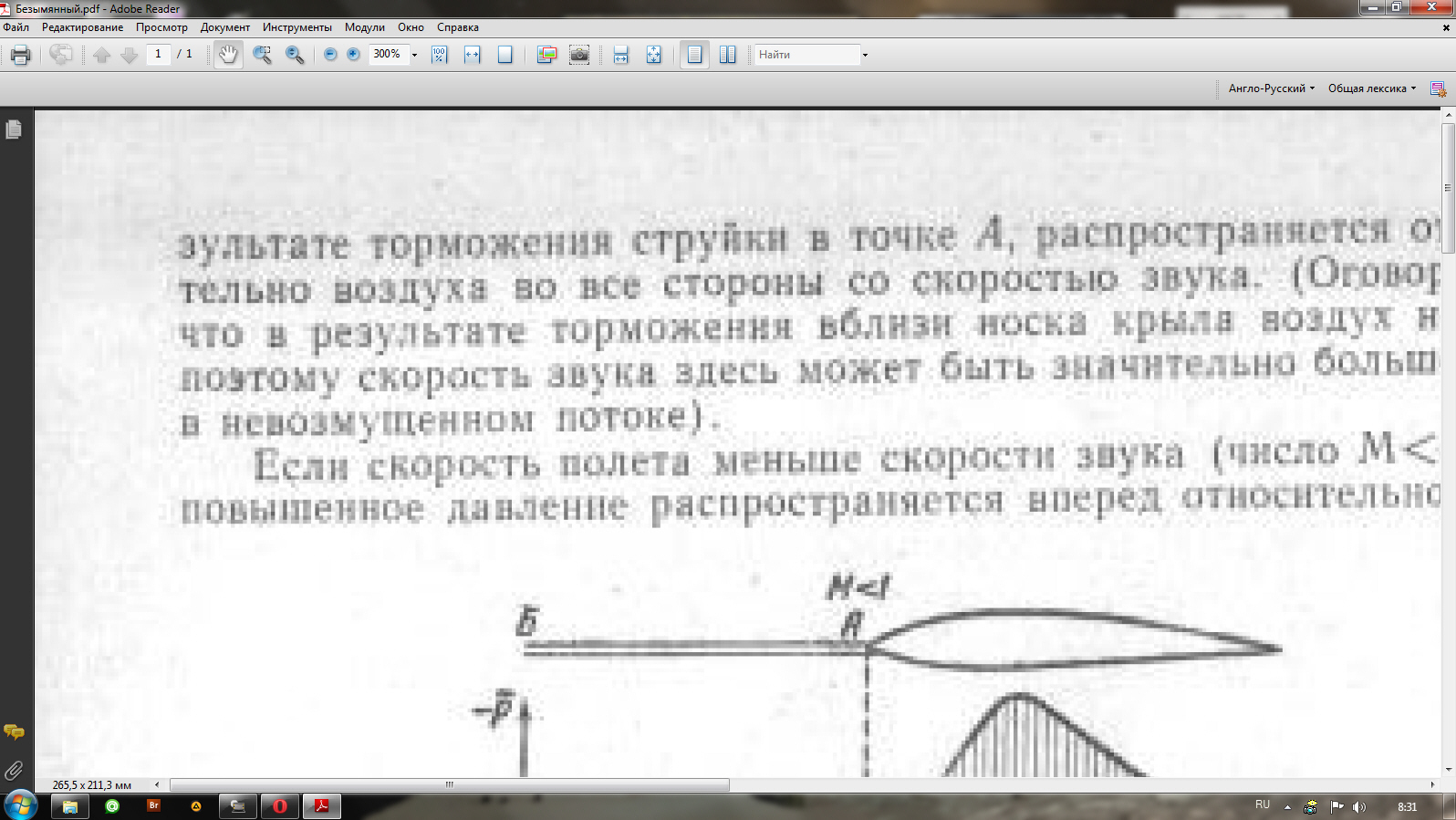Close the document with the menu-bar X

(x=1446, y=27)
